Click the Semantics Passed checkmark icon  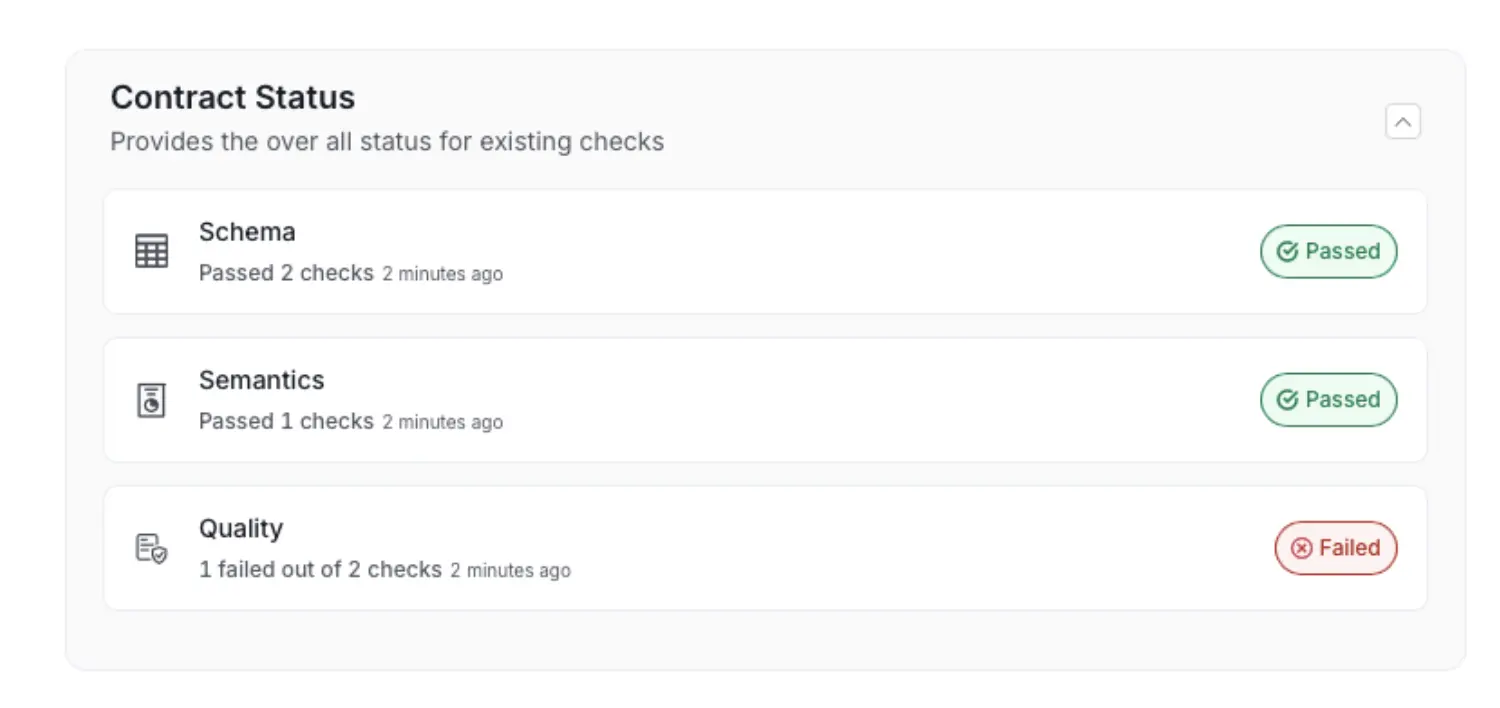pyautogui.click(x=1288, y=400)
